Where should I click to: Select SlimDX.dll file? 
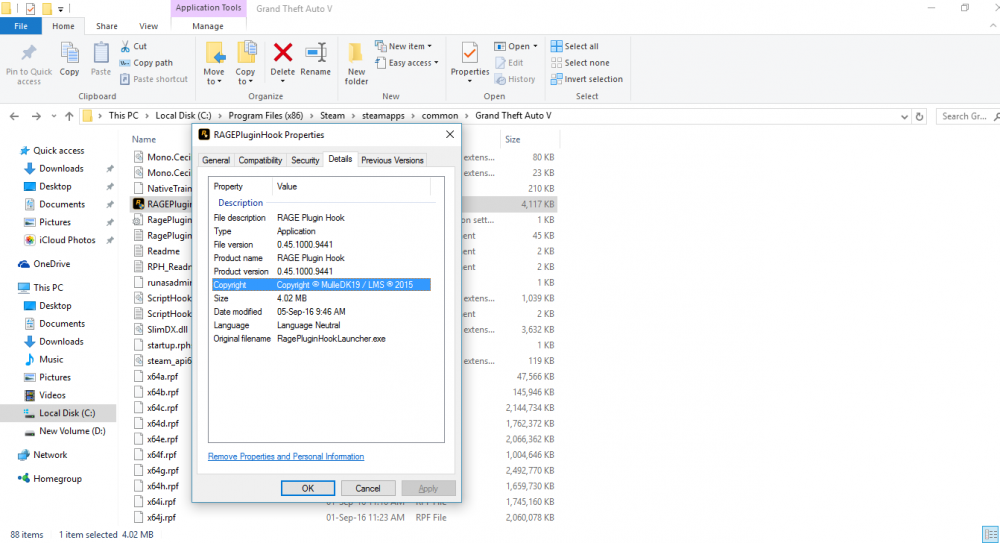167,329
